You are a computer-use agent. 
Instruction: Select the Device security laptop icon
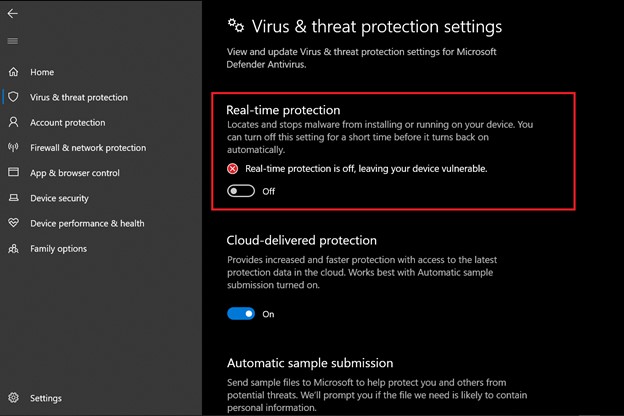tap(14, 197)
